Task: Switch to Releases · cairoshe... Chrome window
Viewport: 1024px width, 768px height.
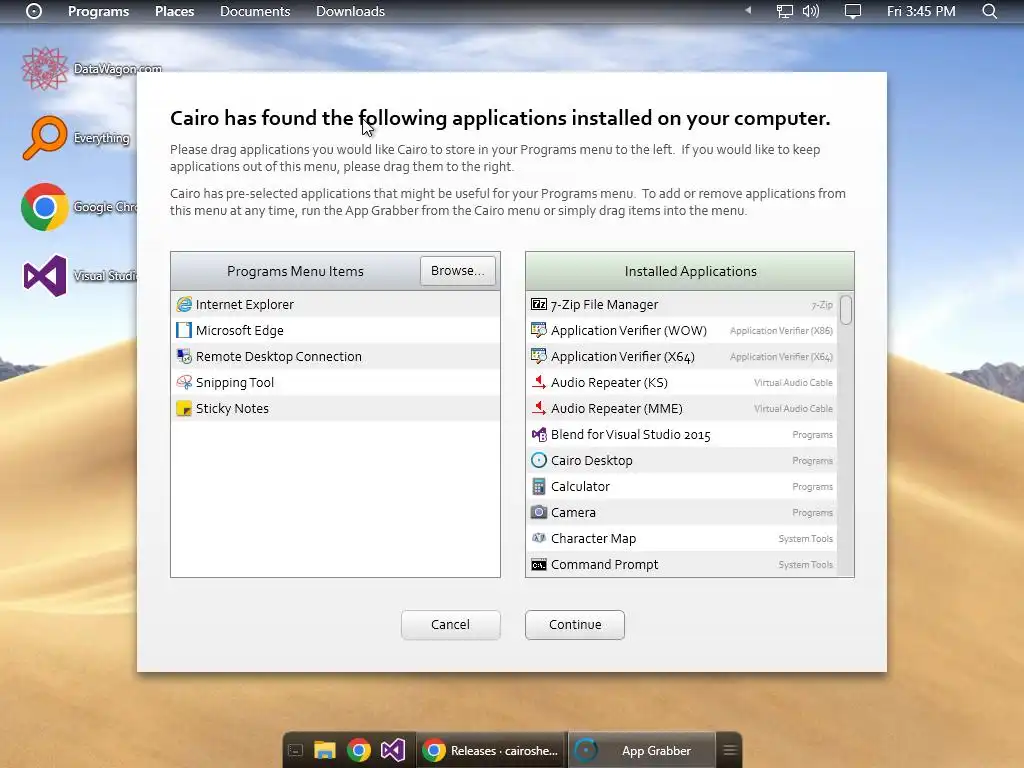Action: (491, 750)
